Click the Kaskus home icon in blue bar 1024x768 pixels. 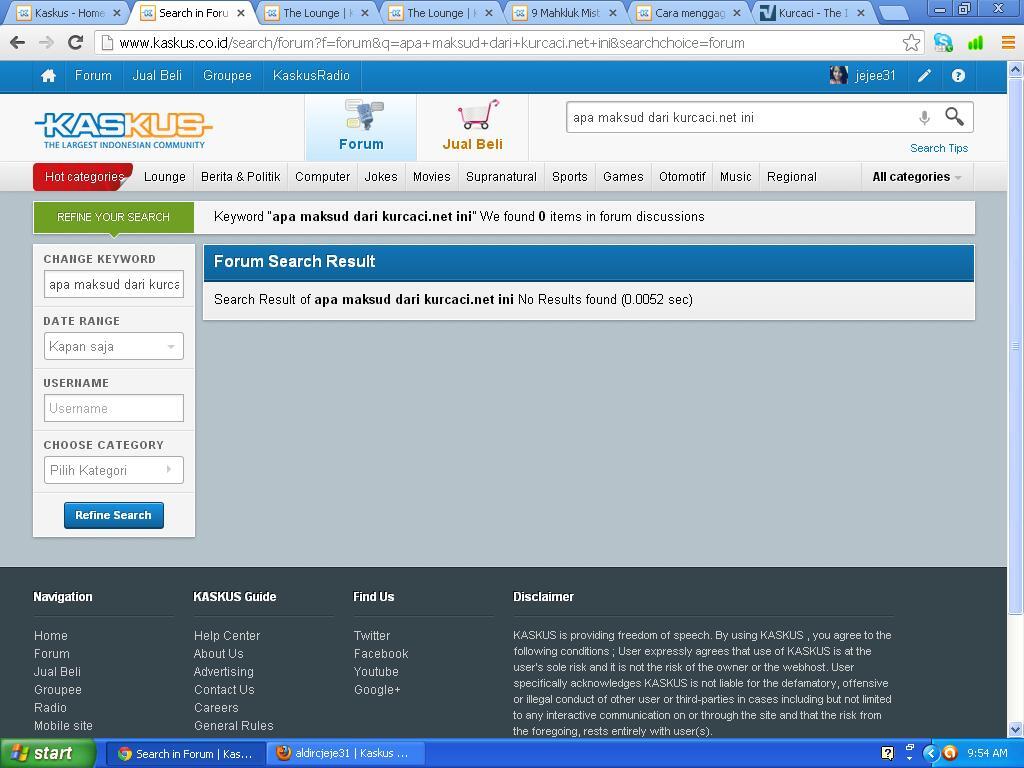point(48,76)
